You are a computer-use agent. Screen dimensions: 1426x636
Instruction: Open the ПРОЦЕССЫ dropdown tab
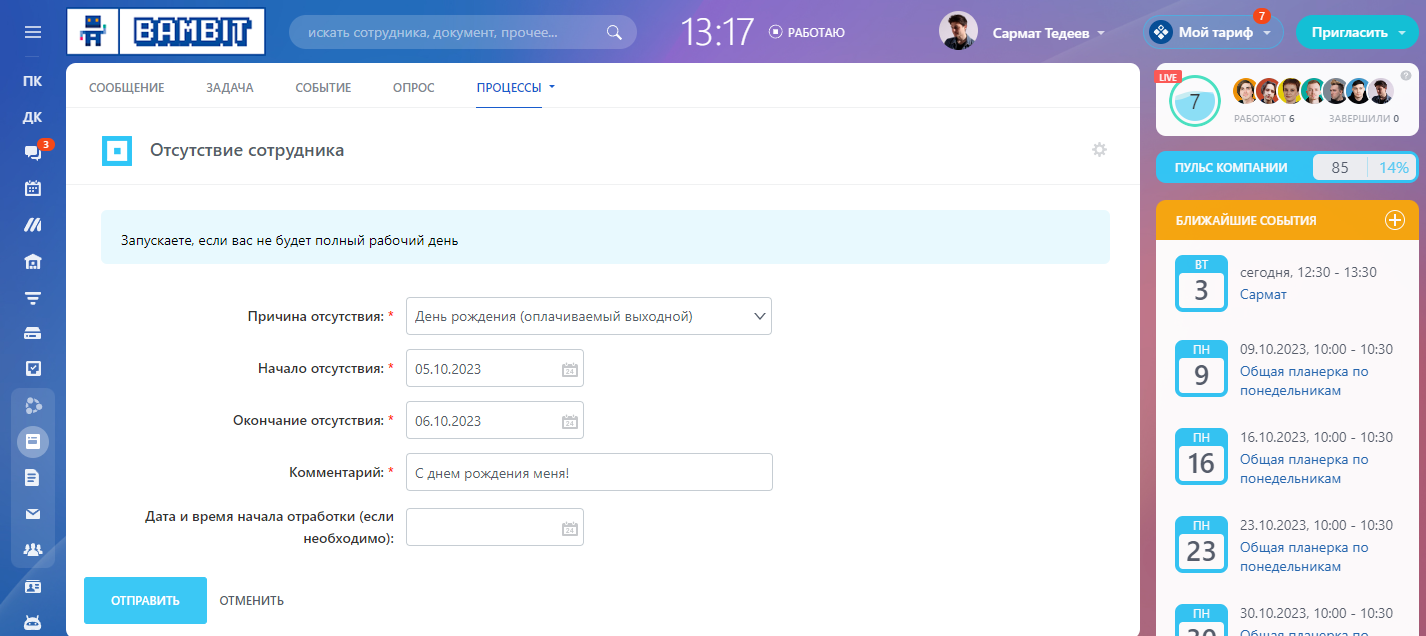515,88
